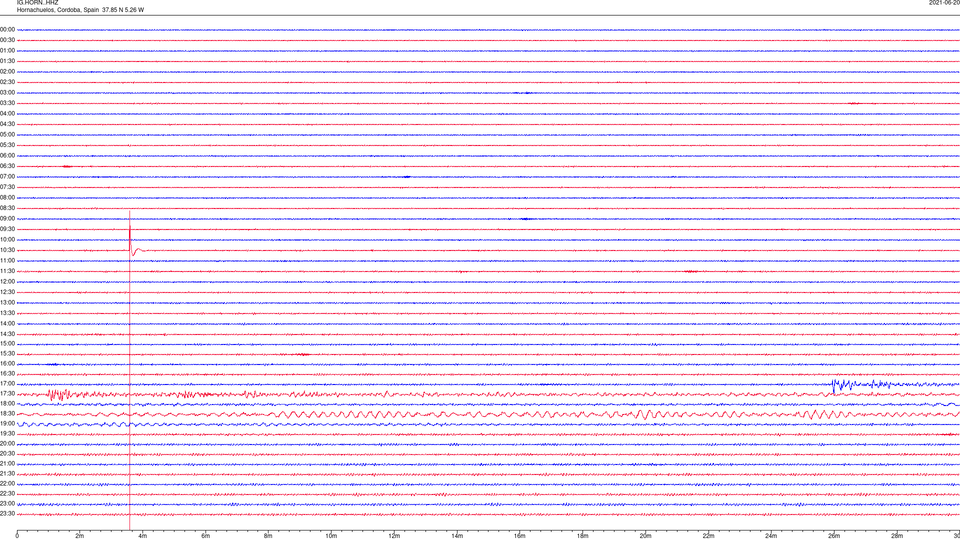Click the 00:30 time label

(7, 40)
